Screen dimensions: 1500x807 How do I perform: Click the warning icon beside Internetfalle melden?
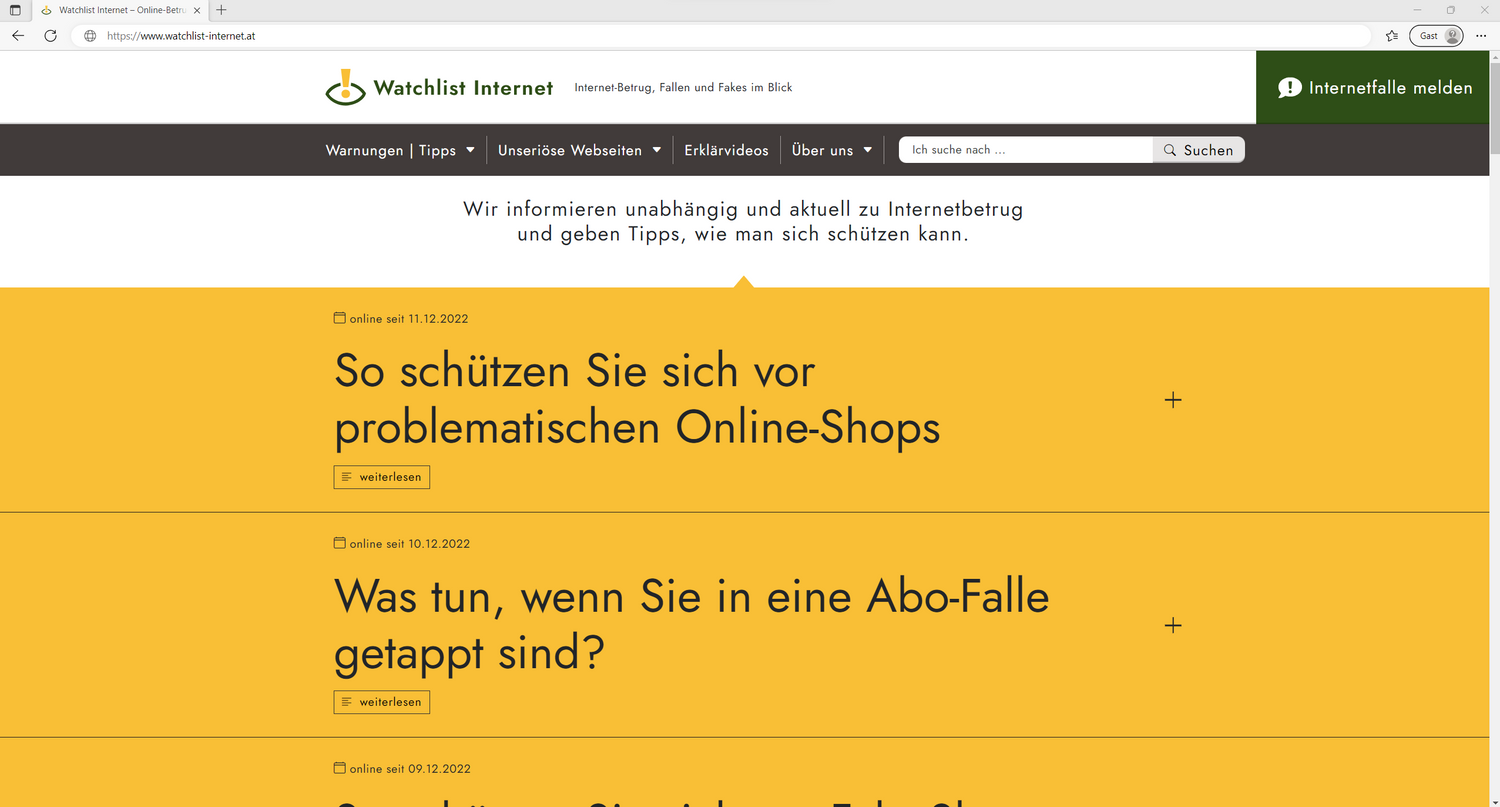pyautogui.click(x=1290, y=87)
